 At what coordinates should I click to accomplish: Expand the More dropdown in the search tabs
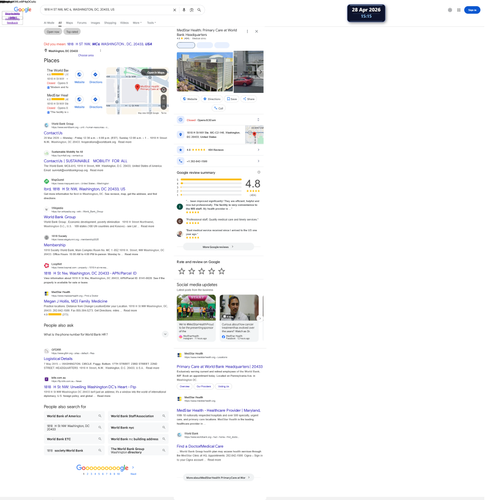[x=137, y=23]
